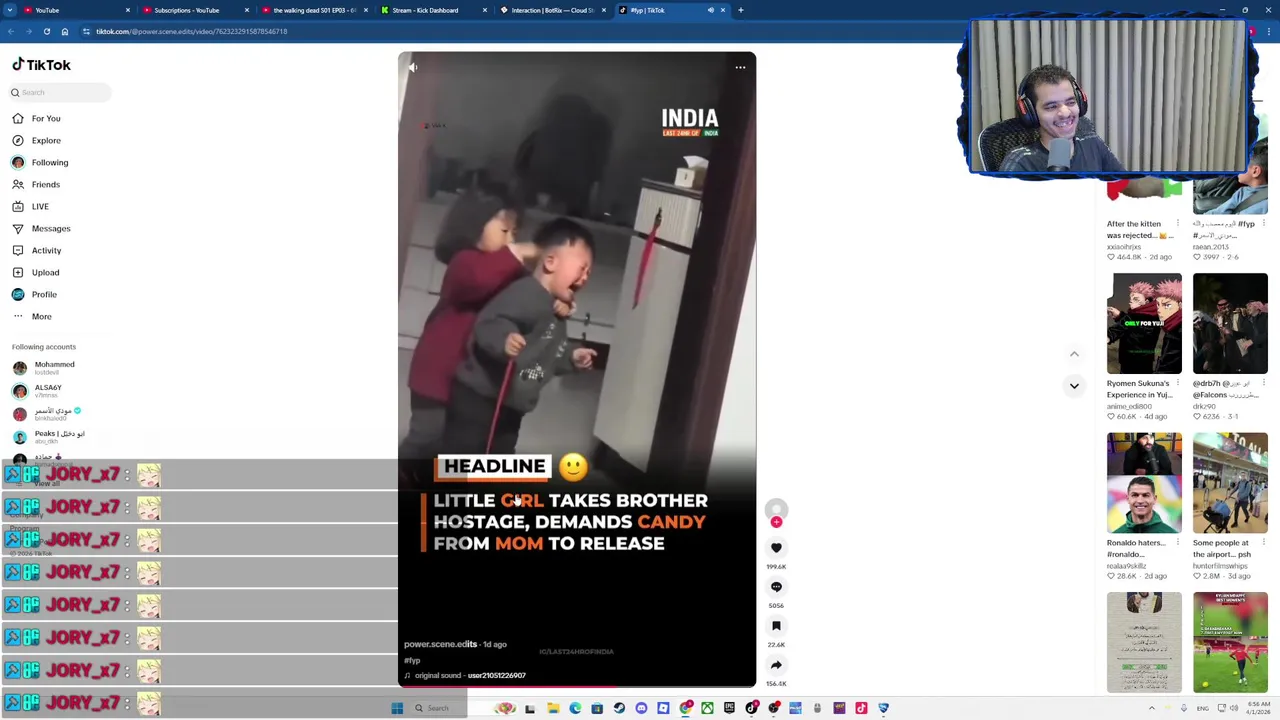Viewport: 1280px width, 720px height.
Task: Open Windows taskbar Search box
Action: pos(438,708)
